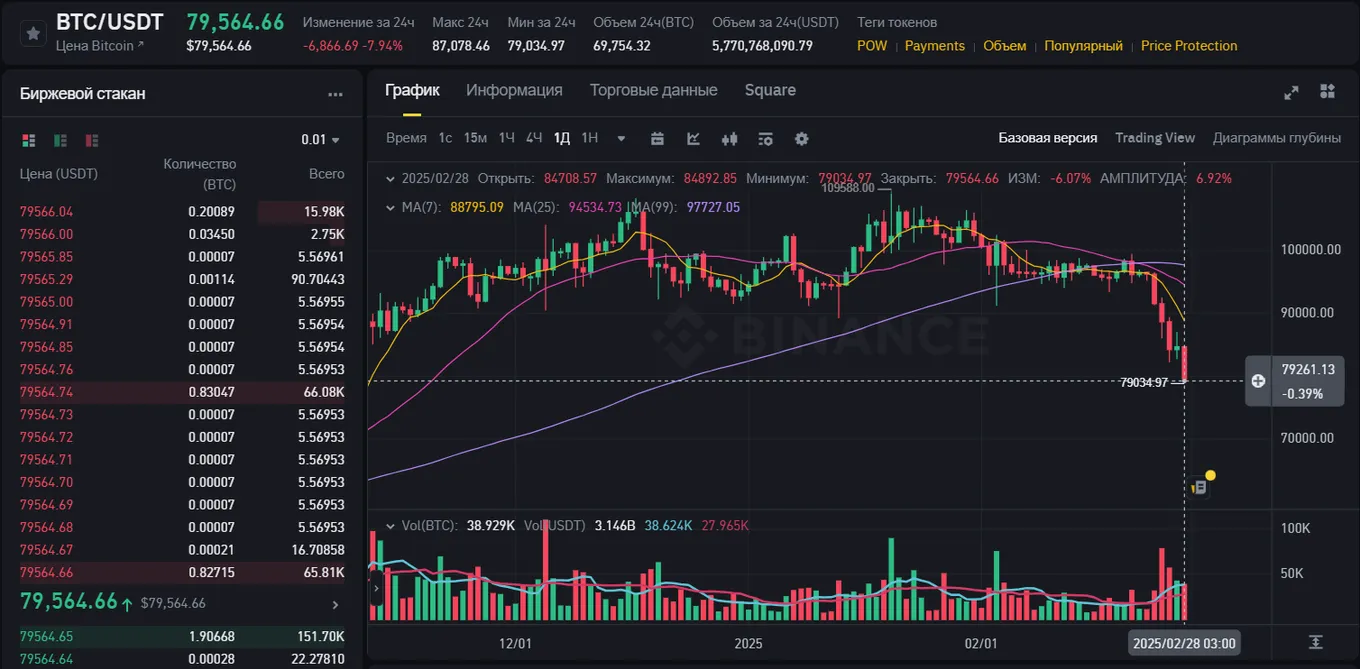
Task: Open the chart date range calendar icon
Action: [x=657, y=138]
